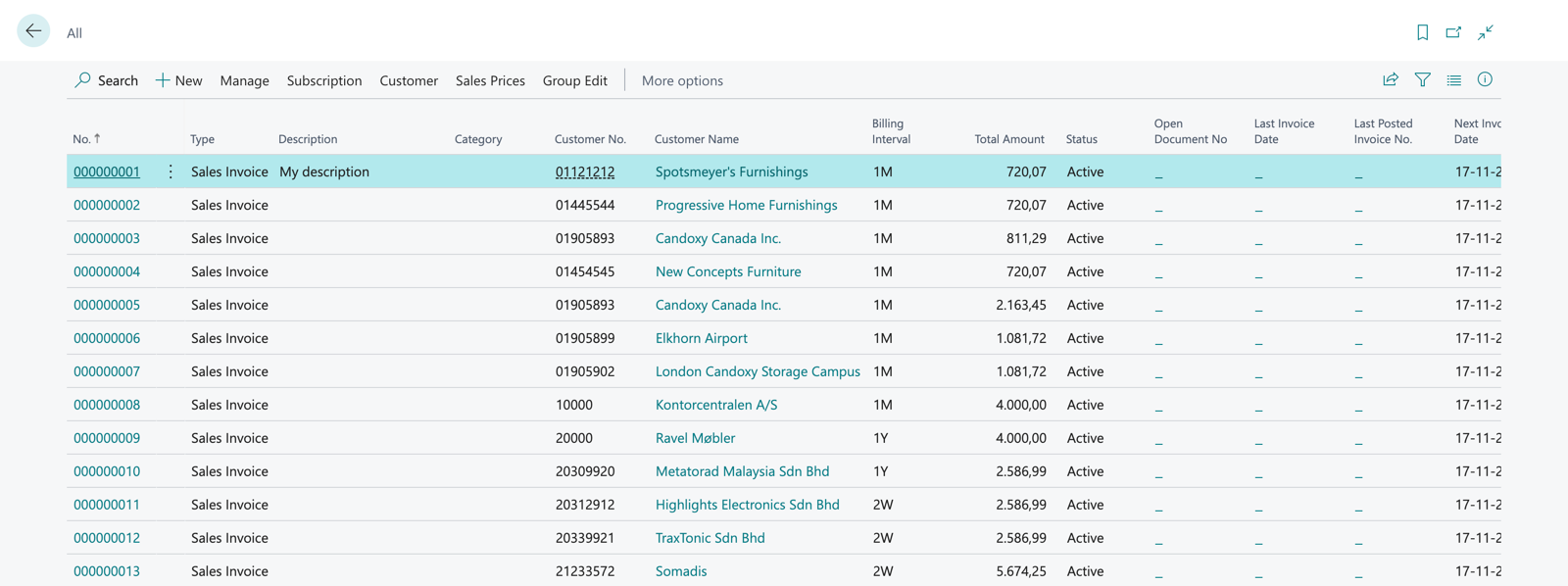The image size is (1568, 586).
Task: Open subscription number 000000005
Action: 107,305
